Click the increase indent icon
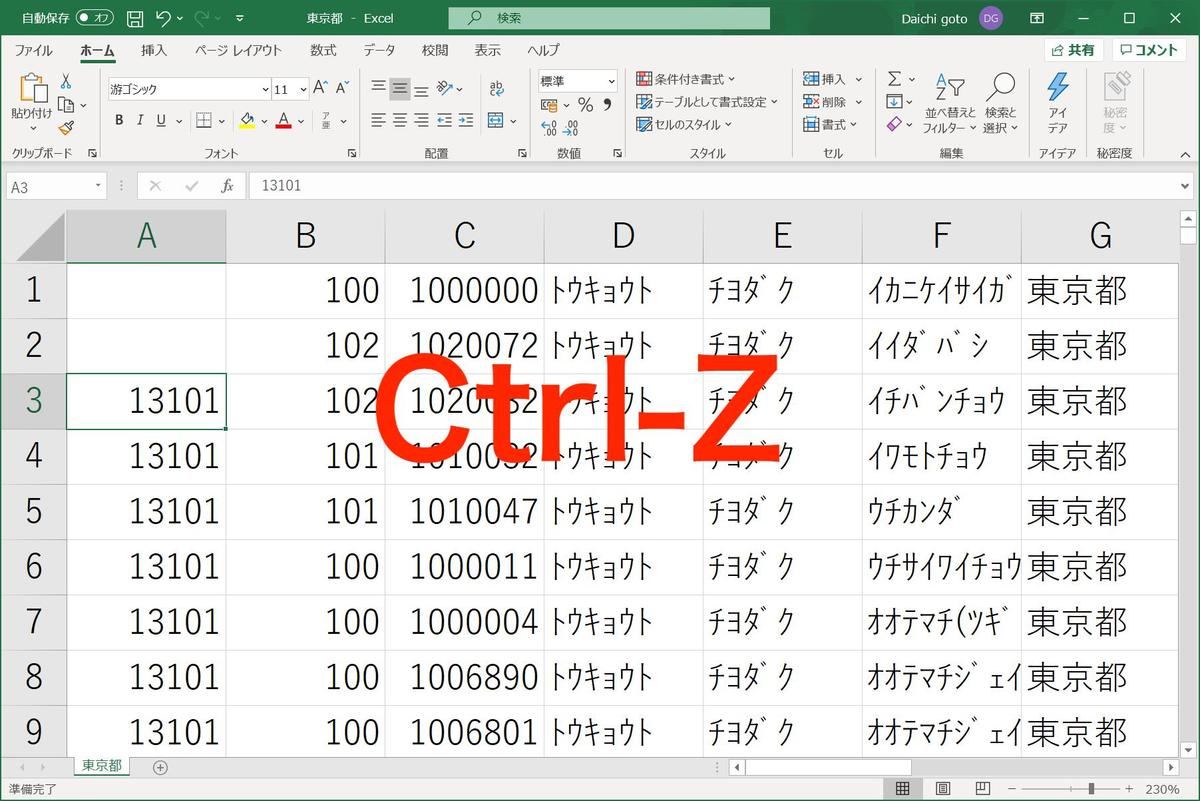Image resolution: width=1200 pixels, height=801 pixels. pos(465,120)
